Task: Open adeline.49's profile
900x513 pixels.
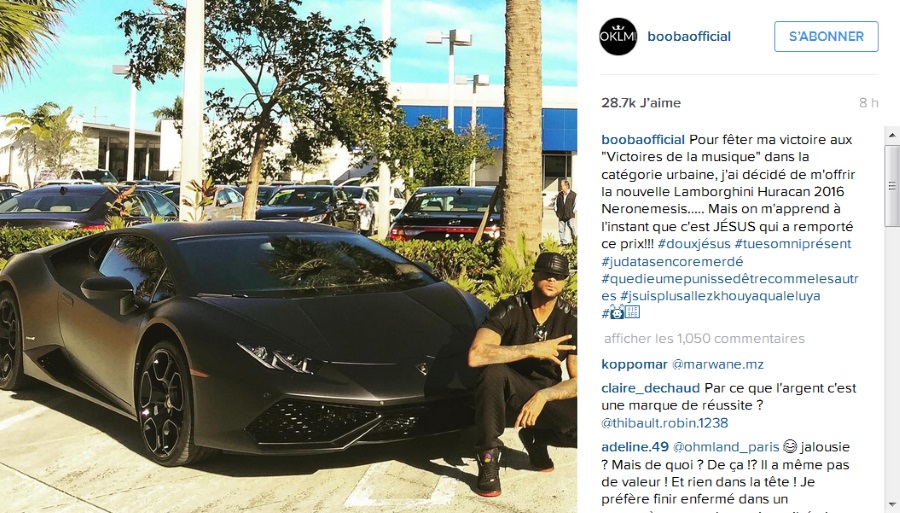Action: point(635,446)
